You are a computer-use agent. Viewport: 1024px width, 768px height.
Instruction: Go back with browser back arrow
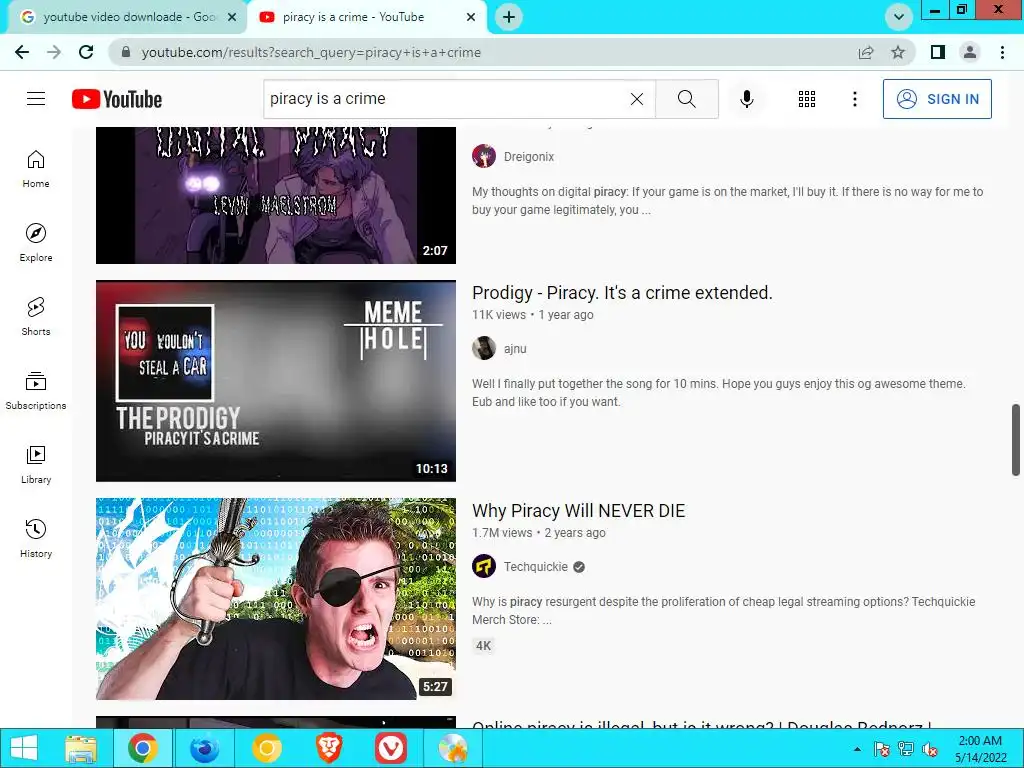click(22, 52)
